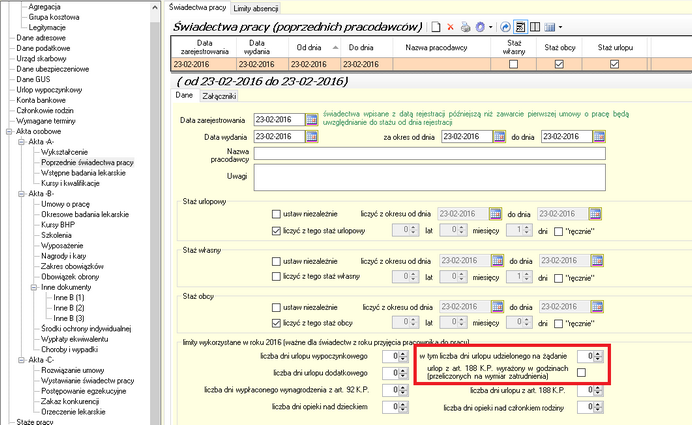Open Dane GUS tree item
Image resolution: width=692 pixels, height=425 pixels.
point(33,79)
